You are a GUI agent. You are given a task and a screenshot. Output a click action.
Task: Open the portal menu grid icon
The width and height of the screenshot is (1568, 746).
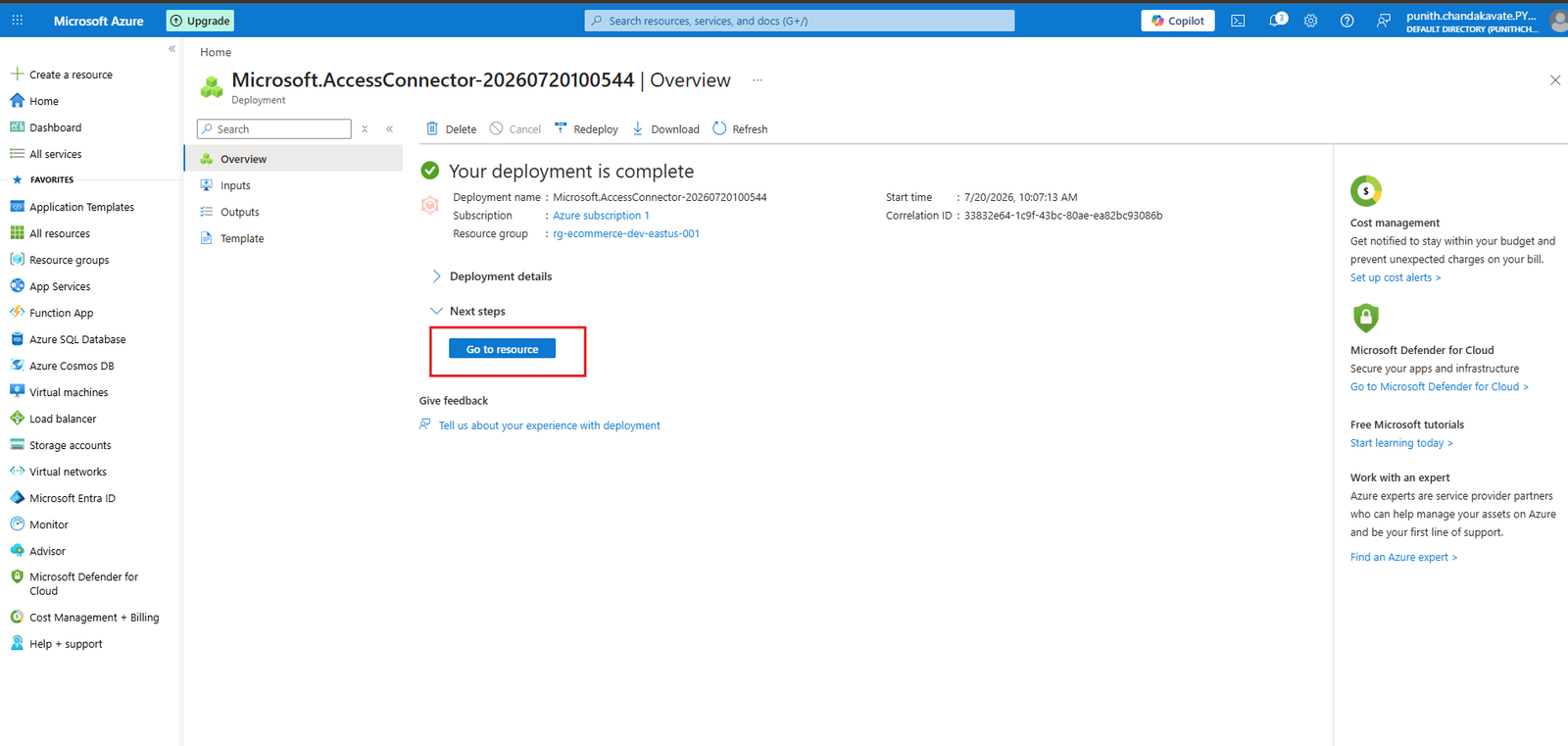pos(18,20)
